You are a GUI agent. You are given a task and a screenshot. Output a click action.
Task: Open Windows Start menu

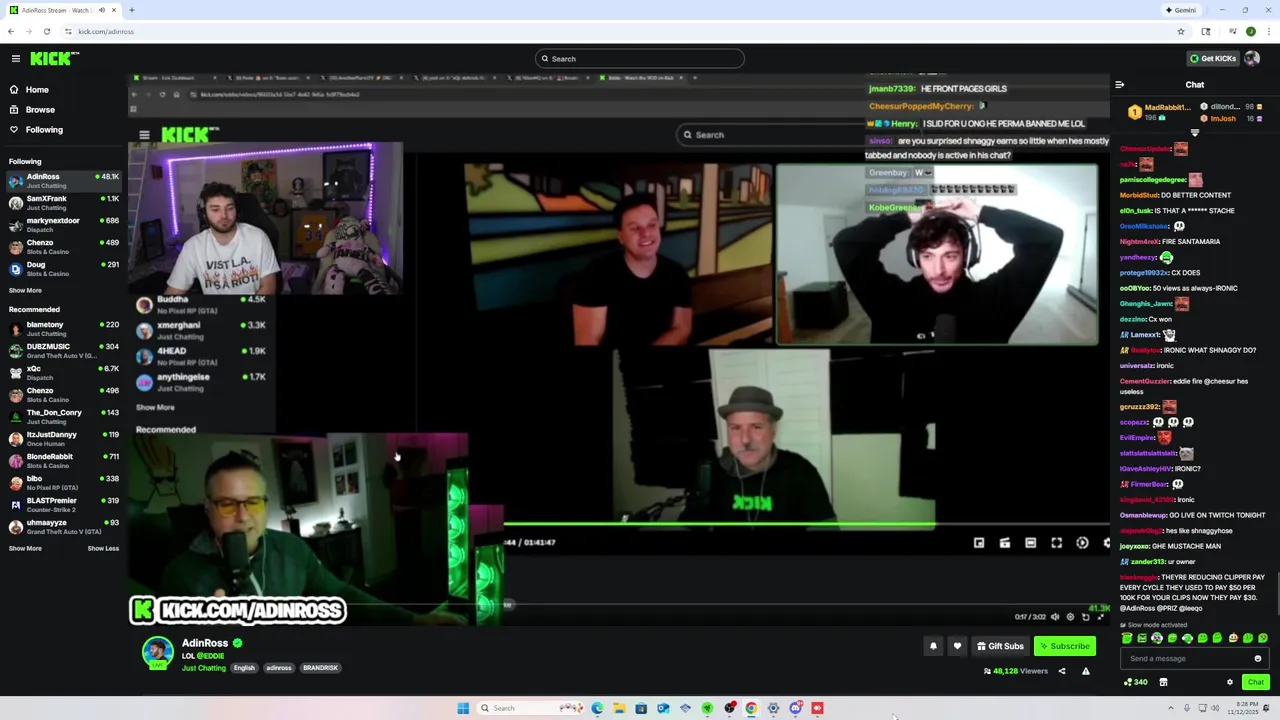463,708
